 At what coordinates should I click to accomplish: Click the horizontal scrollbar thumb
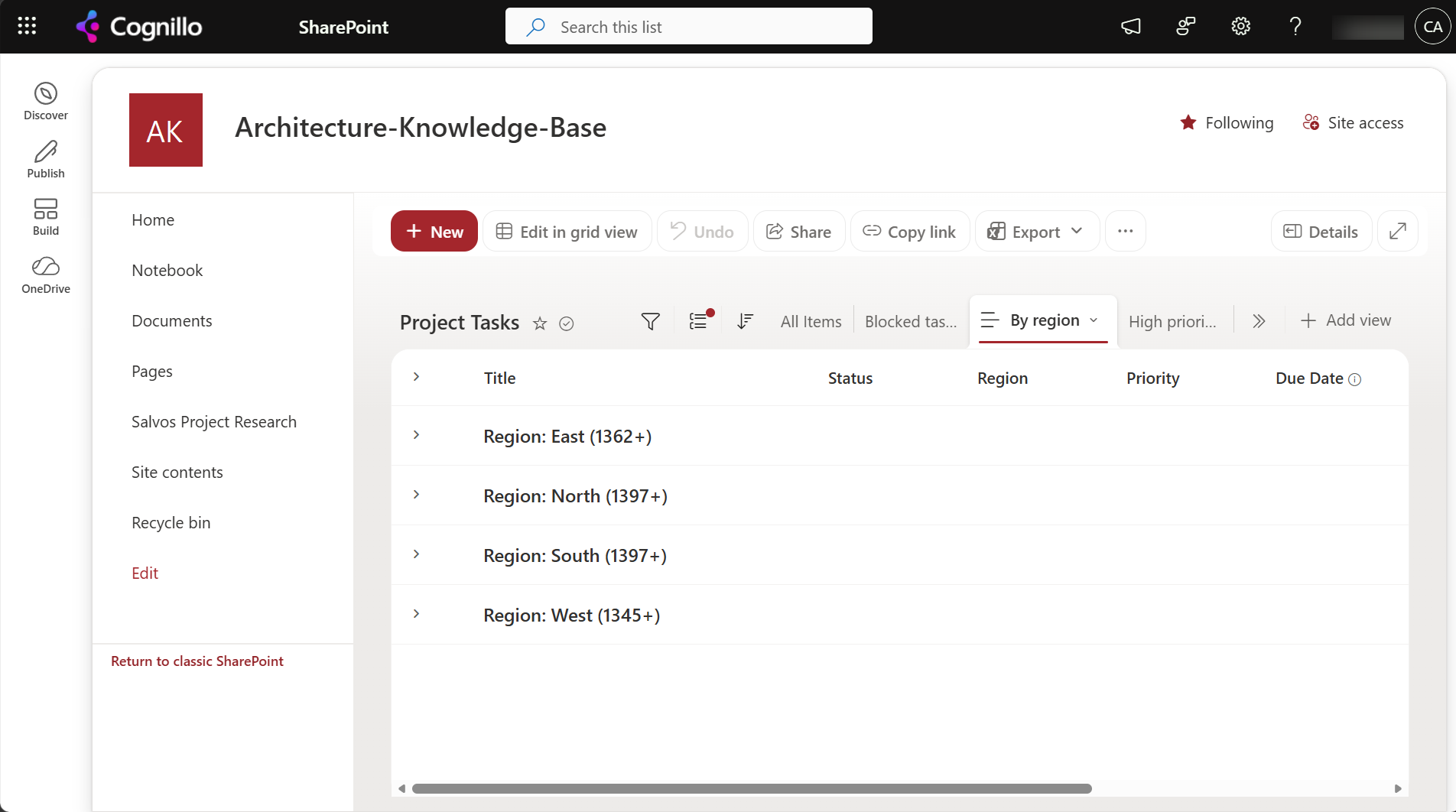752,788
